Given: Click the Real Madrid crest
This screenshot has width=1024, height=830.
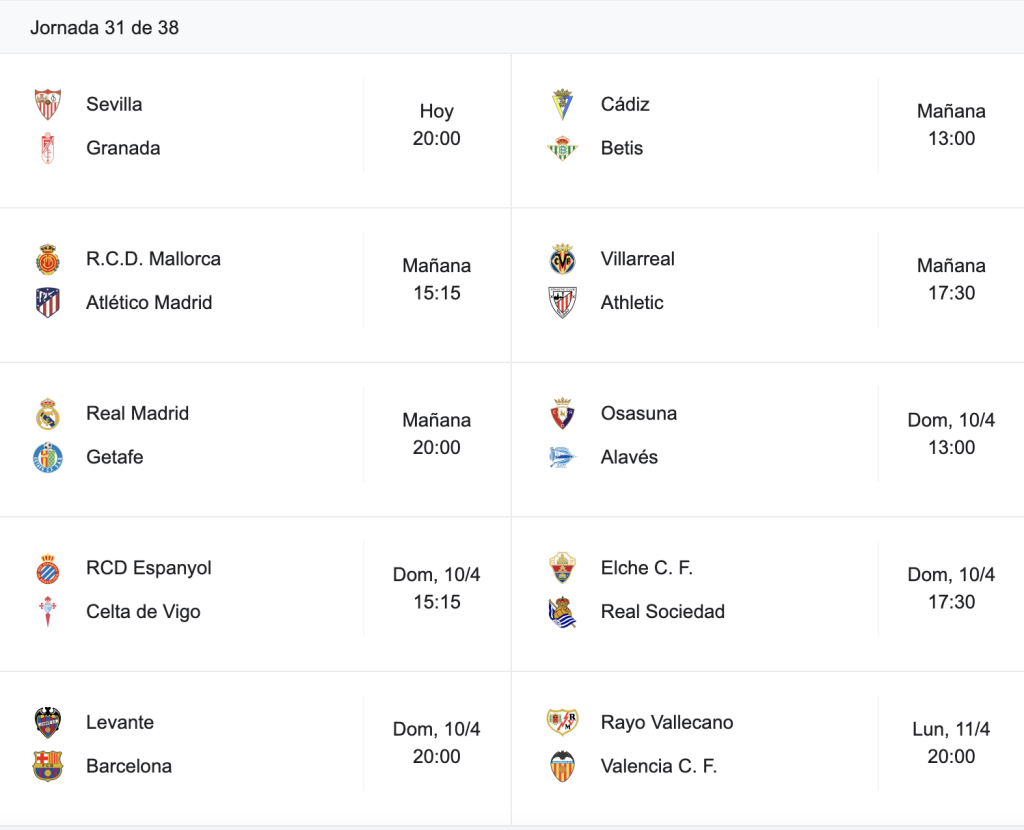Looking at the screenshot, I should 48,413.
